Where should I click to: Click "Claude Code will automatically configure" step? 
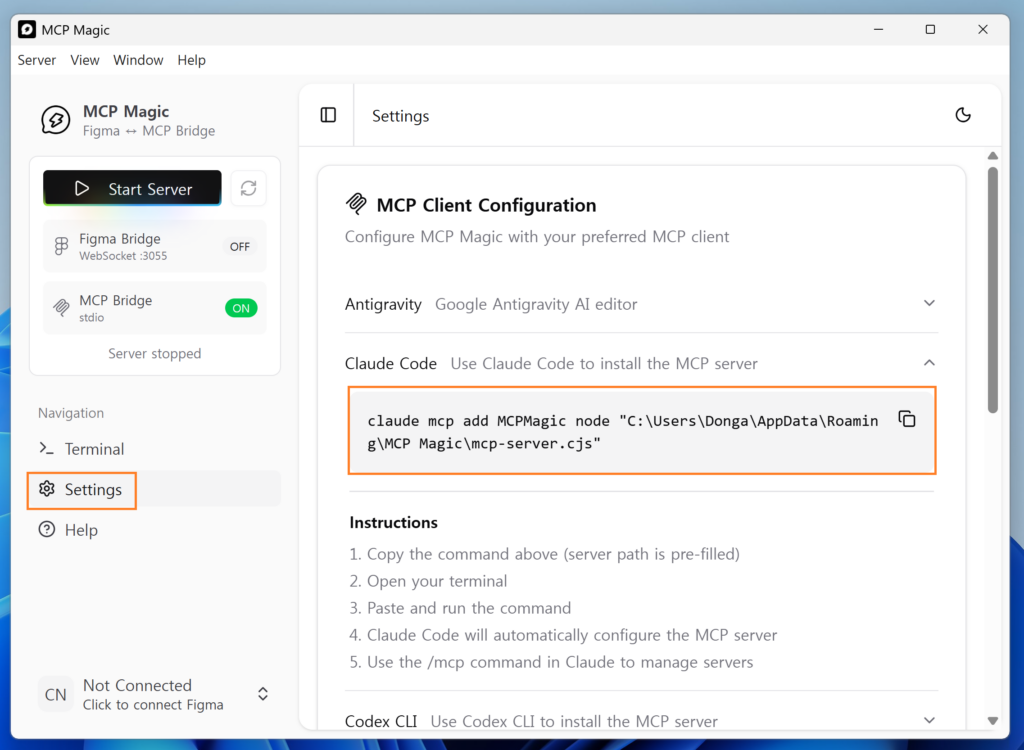click(572, 635)
